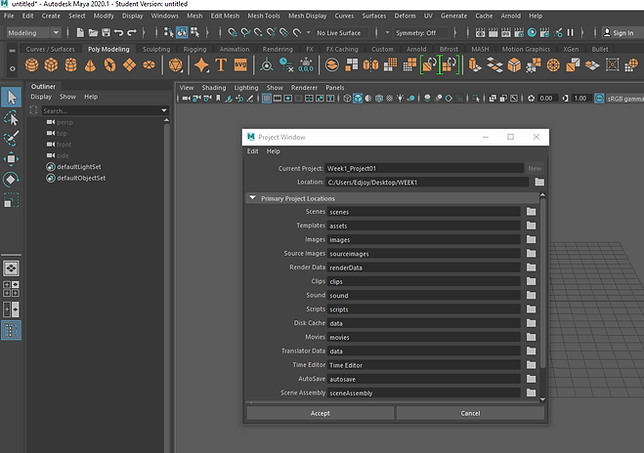Click the Project Window vertical scrollbar

[x=543, y=283]
